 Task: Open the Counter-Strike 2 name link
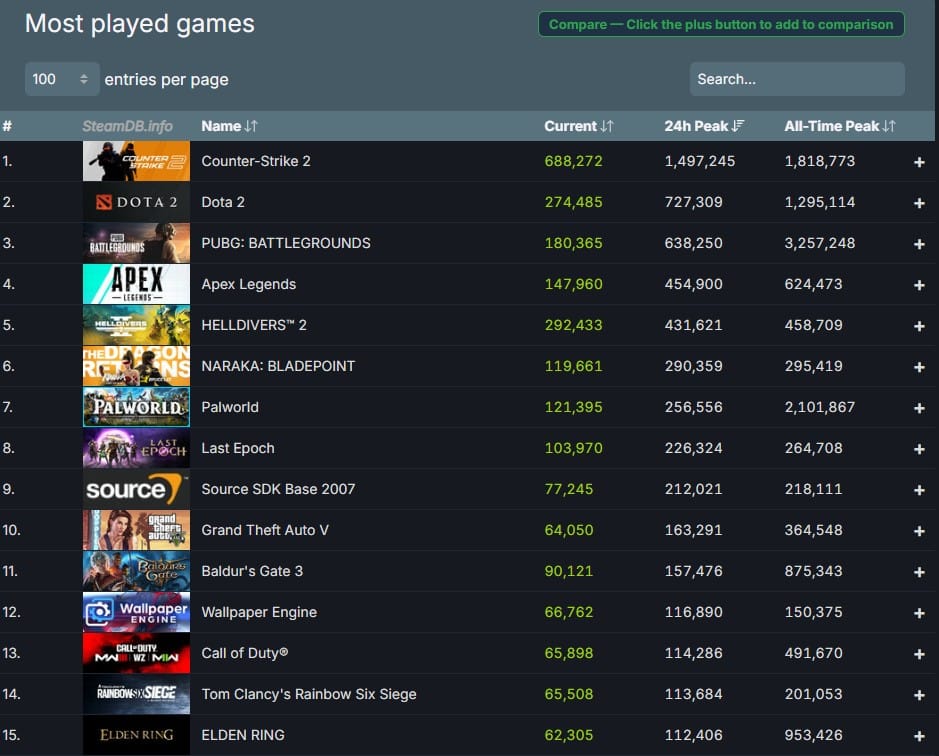(x=256, y=161)
